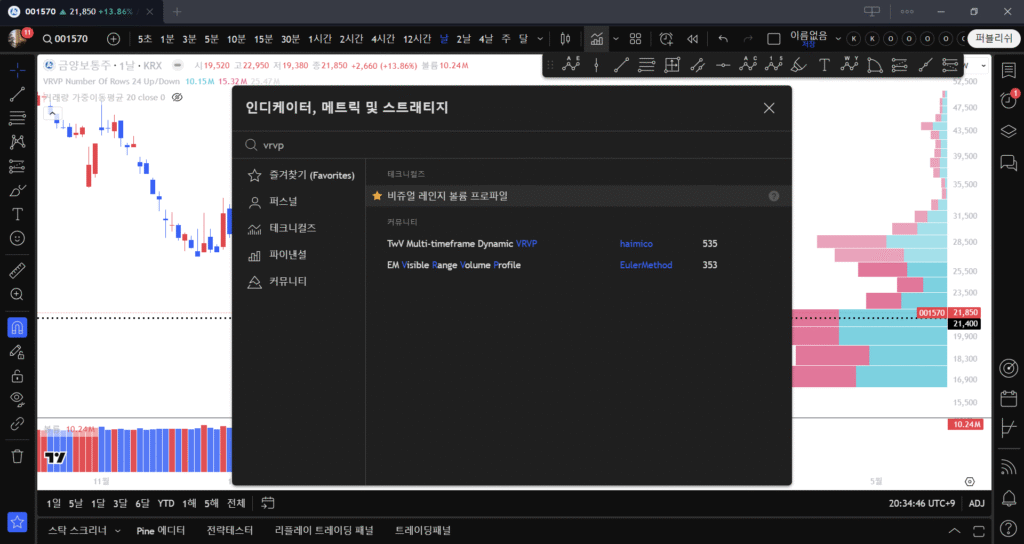Expand the 스탁 스크리너 dropdown chevron
This screenshot has width=1024, height=544.
tap(117, 531)
